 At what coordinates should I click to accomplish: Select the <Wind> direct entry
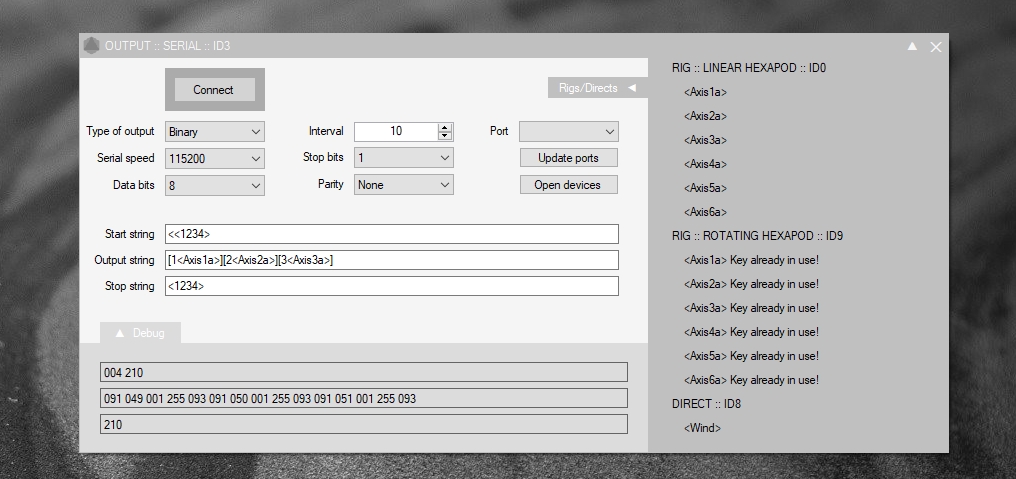702,428
